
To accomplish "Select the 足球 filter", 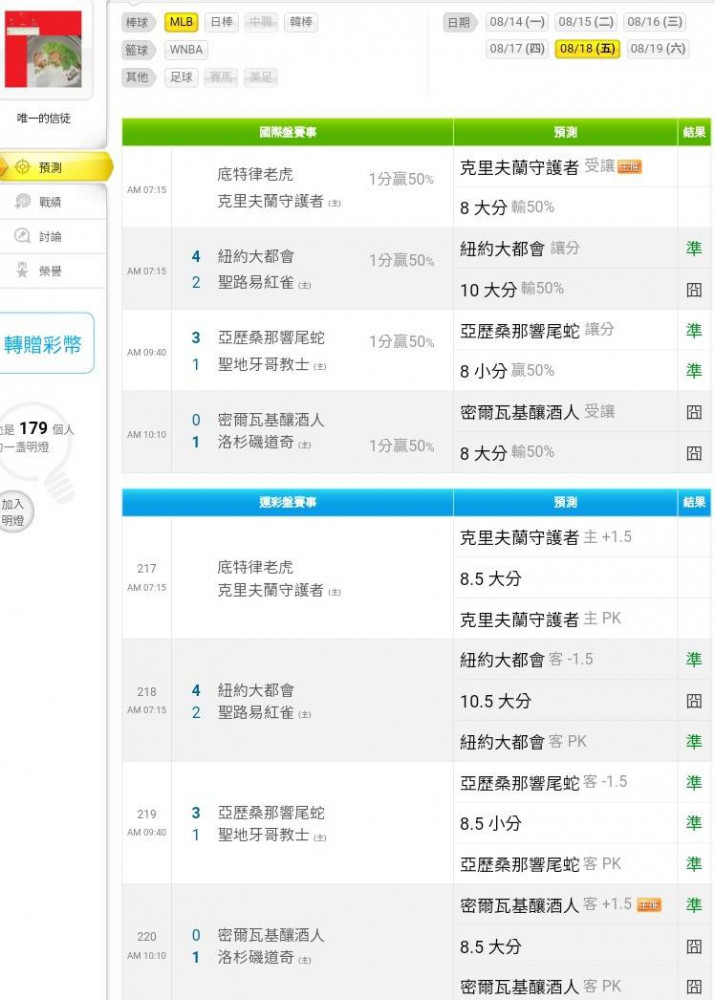I will pyautogui.click(x=181, y=77).
